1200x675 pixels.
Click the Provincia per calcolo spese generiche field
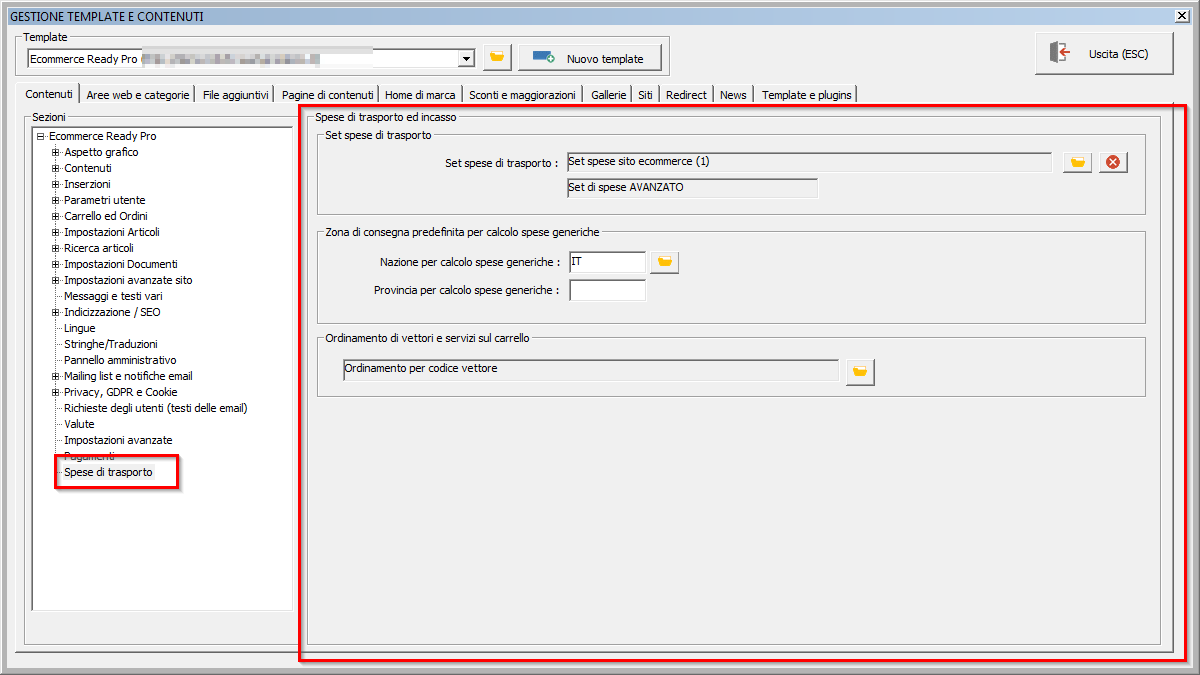tap(607, 291)
